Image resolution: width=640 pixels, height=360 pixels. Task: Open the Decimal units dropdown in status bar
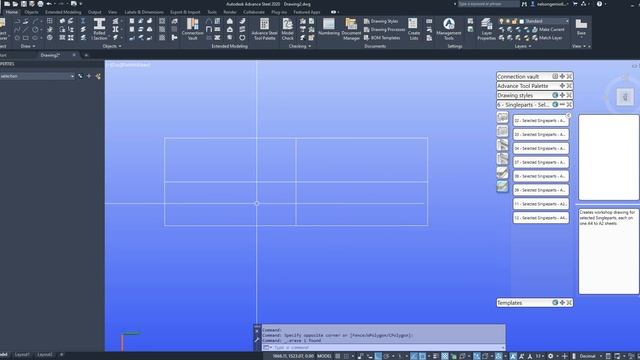(589, 356)
